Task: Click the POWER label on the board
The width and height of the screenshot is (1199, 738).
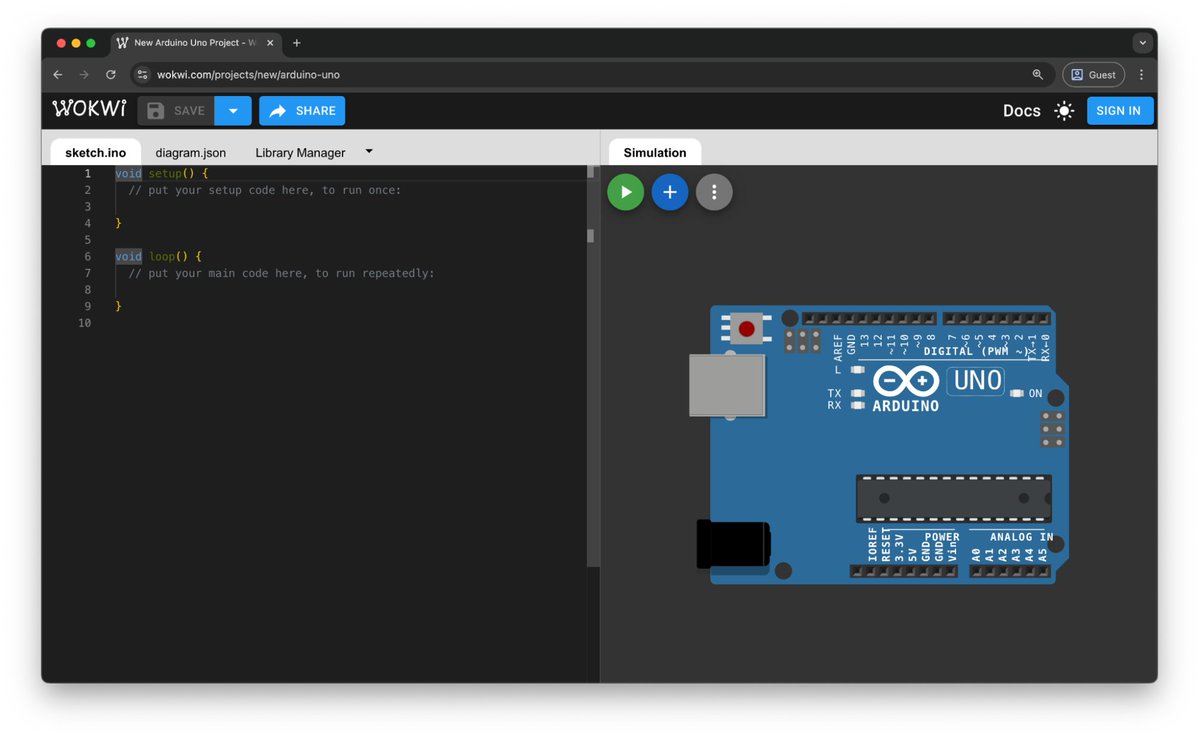Action: pyautogui.click(x=941, y=537)
